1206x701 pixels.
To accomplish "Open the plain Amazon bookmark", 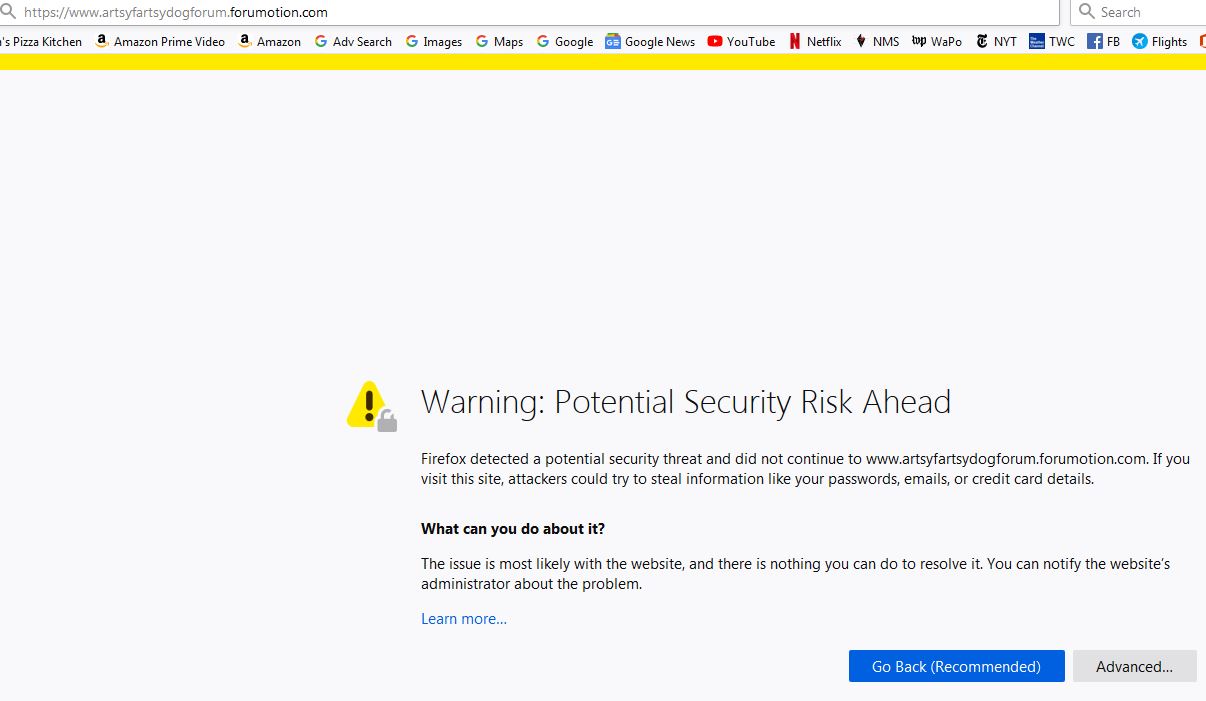I will click(x=269, y=41).
